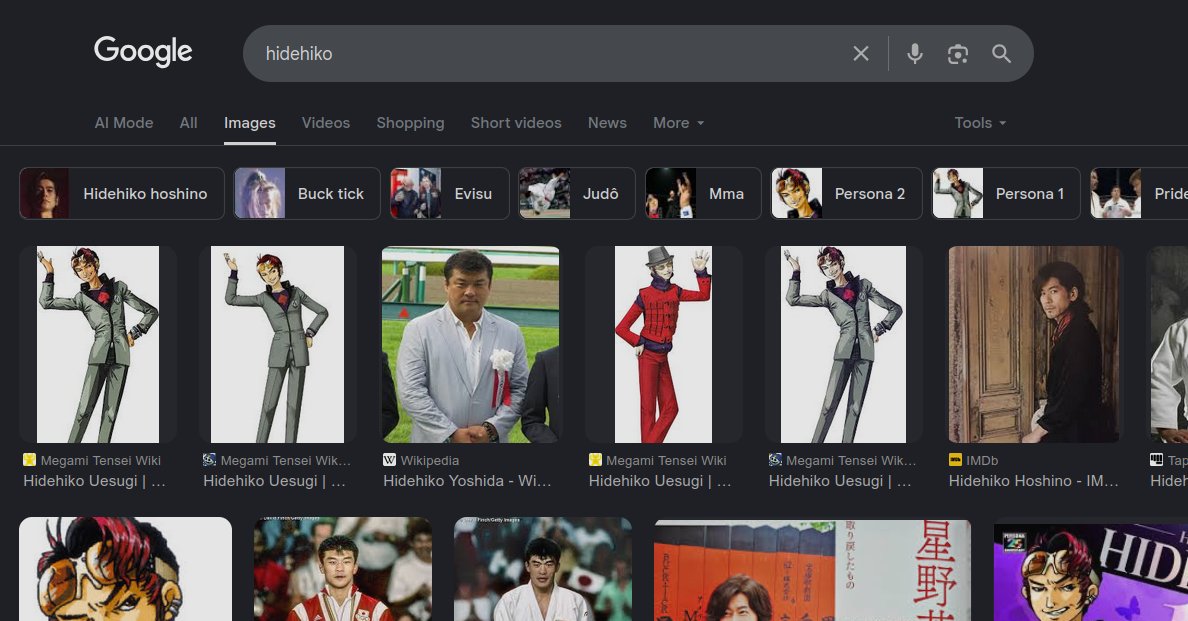Open the judoka in white gi photo
This screenshot has height=621, width=1188.
point(542,570)
